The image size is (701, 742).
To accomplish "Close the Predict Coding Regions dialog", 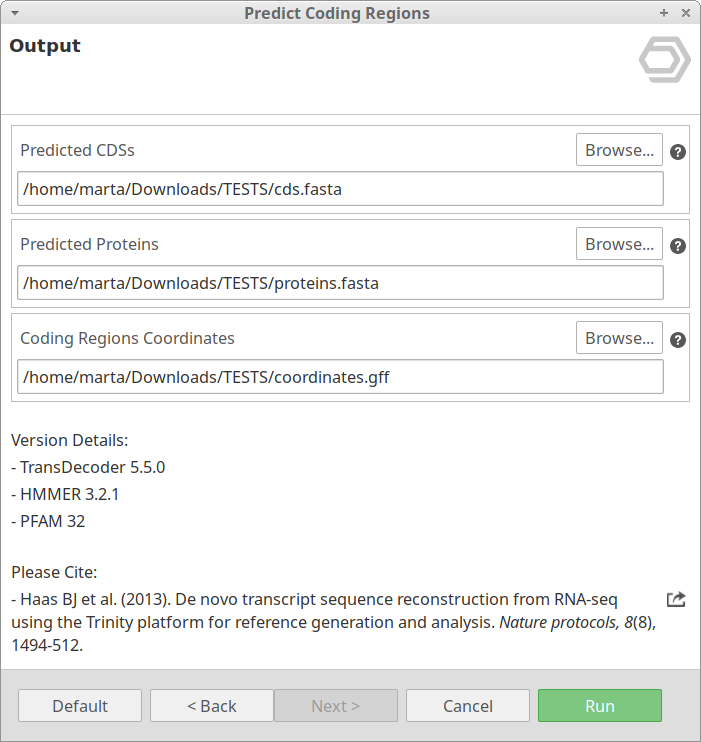I will [x=685, y=13].
